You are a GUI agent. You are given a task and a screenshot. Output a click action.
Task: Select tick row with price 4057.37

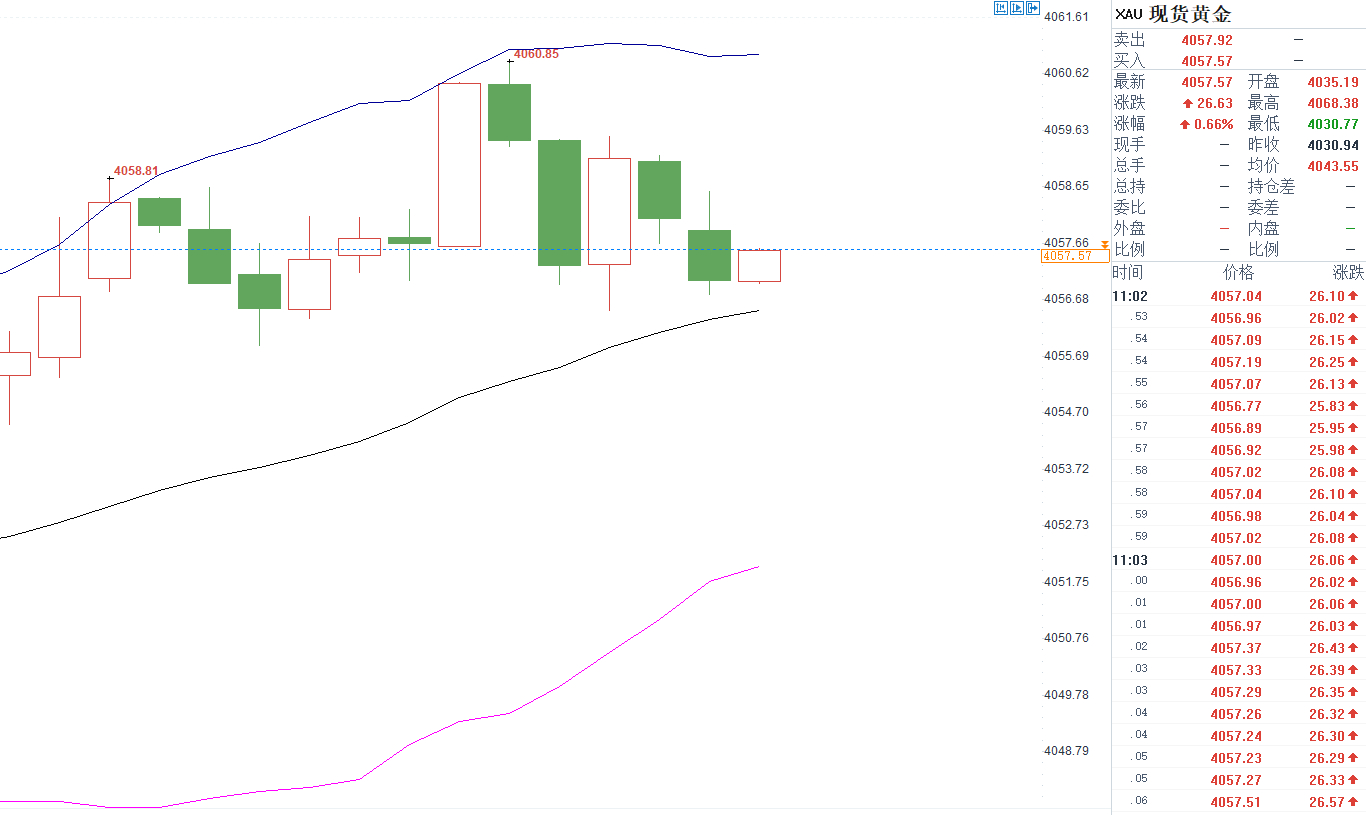pos(1238,648)
